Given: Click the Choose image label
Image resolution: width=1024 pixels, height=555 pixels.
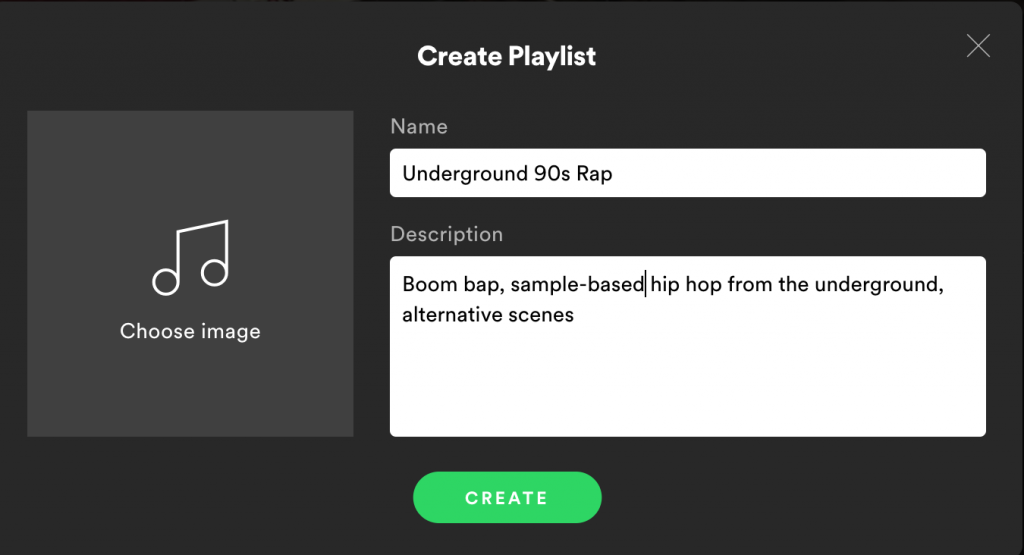Looking at the screenshot, I should tap(190, 331).
